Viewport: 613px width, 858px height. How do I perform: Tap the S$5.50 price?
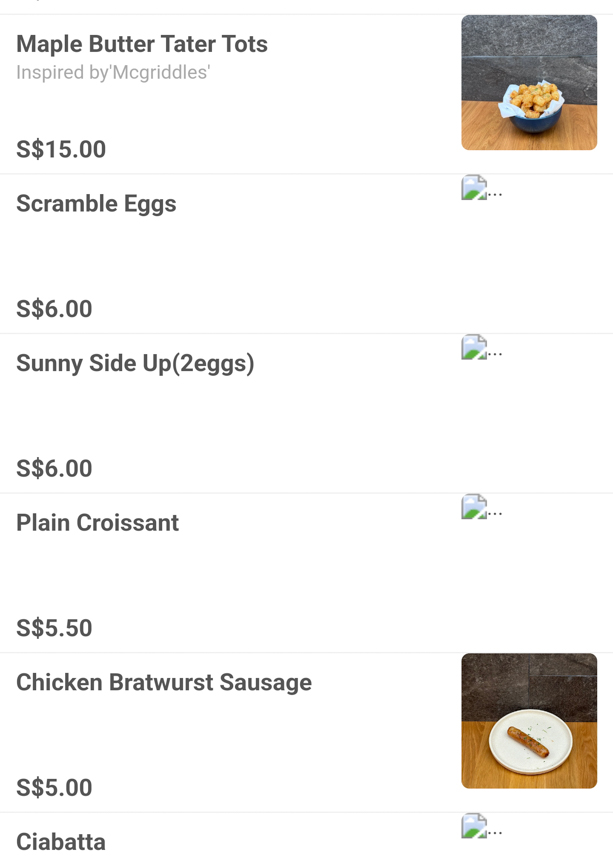[54, 628]
